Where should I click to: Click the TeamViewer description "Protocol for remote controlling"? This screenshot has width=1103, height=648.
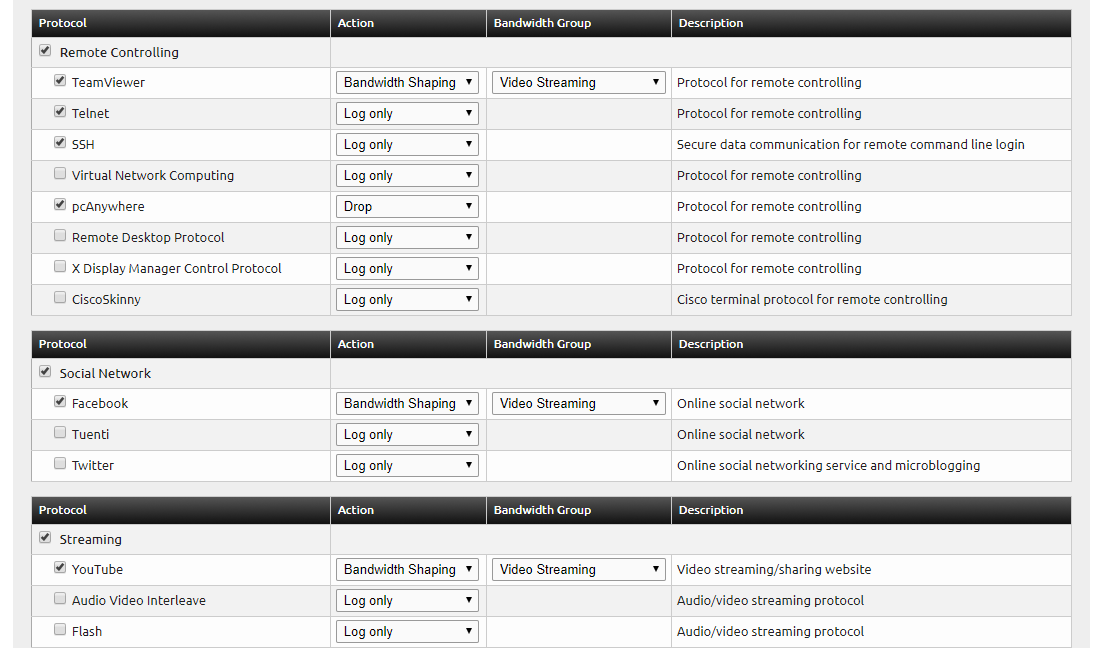(769, 82)
